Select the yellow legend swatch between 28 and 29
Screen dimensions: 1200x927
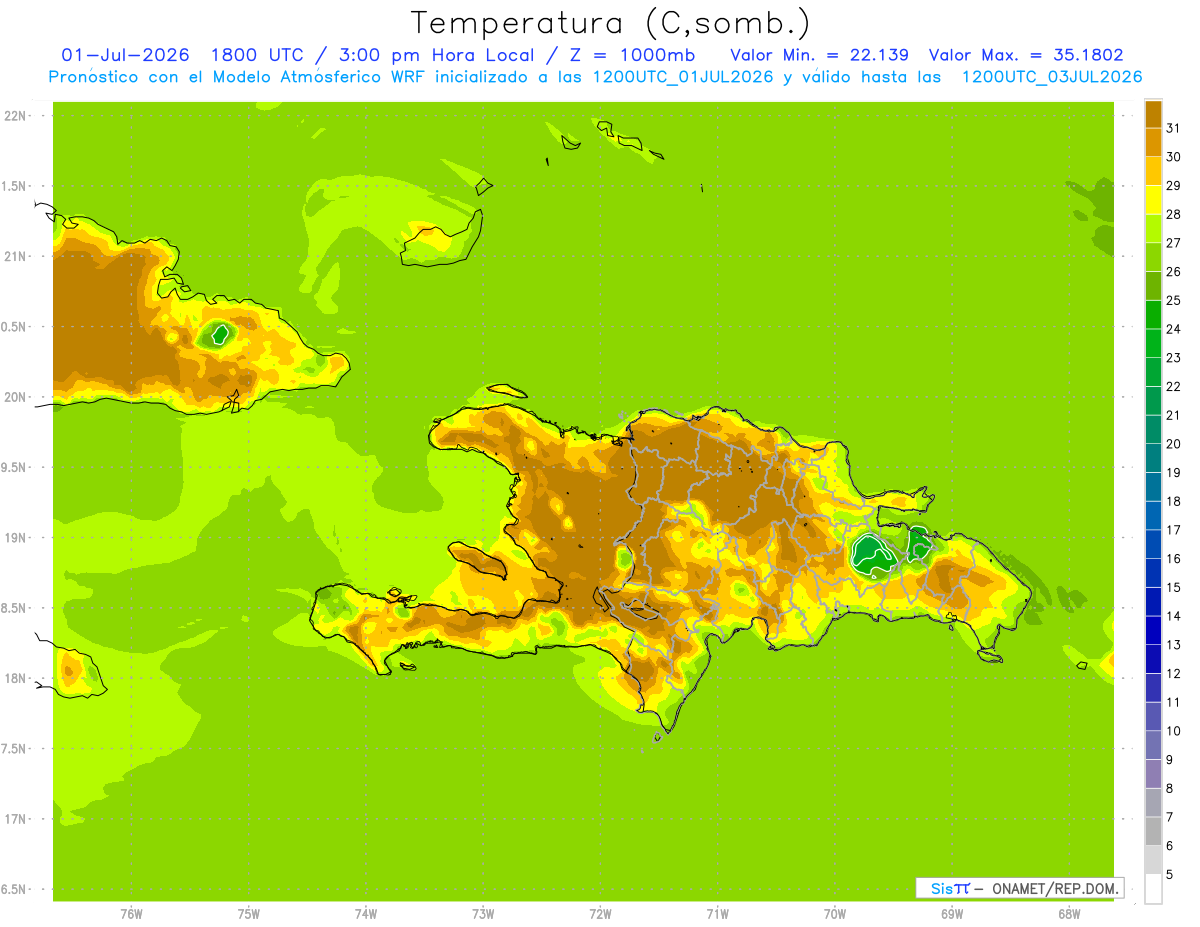[x=1153, y=200]
